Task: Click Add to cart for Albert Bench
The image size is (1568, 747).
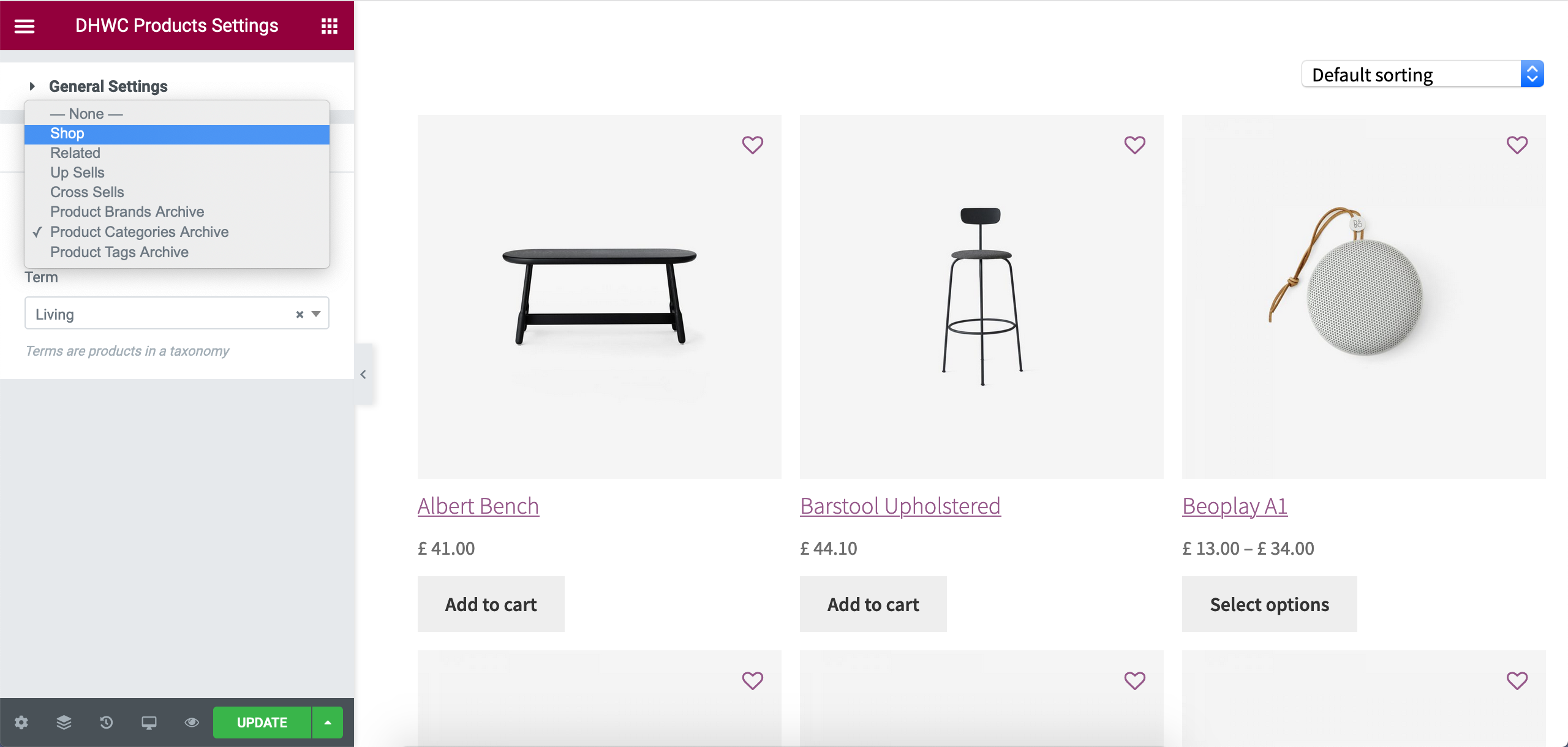Action: 490,604
